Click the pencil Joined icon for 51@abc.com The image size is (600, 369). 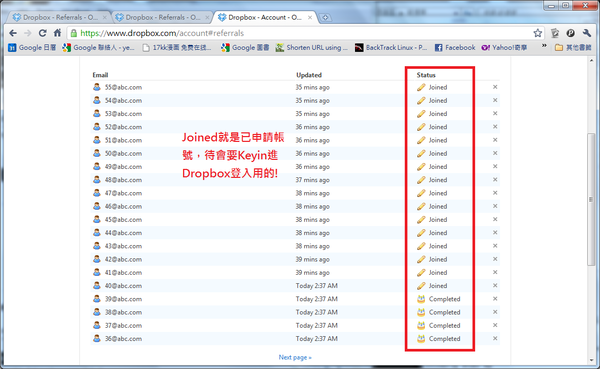421,140
